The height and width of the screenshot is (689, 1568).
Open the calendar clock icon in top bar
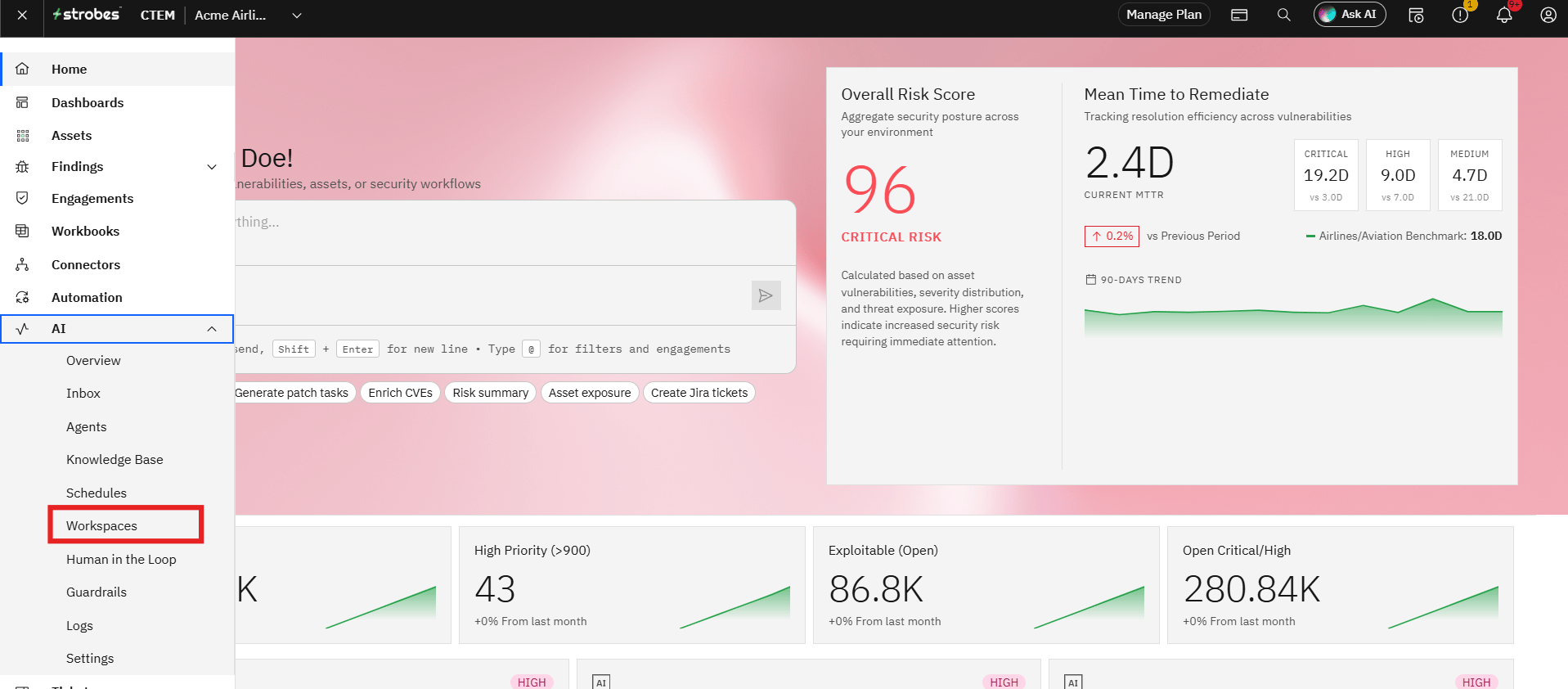click(x=1416, y=15)
